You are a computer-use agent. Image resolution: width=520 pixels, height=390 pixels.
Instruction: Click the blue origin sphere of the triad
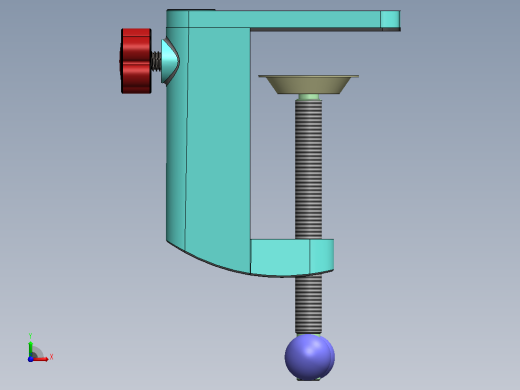(31, 359)
